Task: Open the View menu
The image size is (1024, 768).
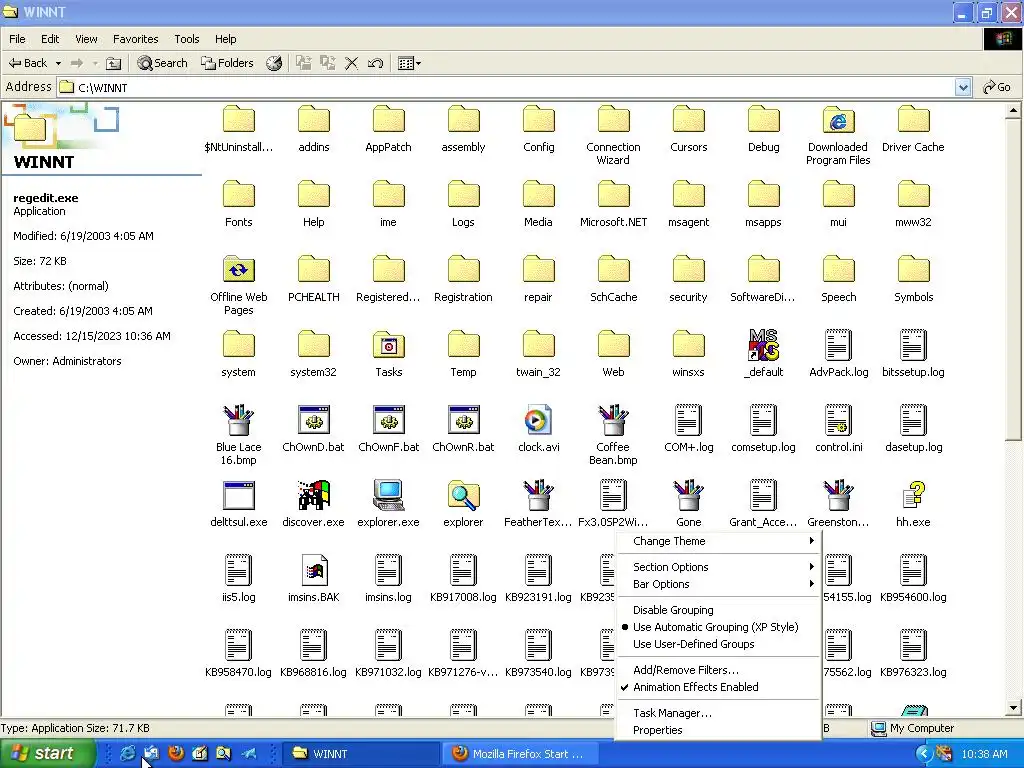Action: pyautogui.click(x=86, y=39)
